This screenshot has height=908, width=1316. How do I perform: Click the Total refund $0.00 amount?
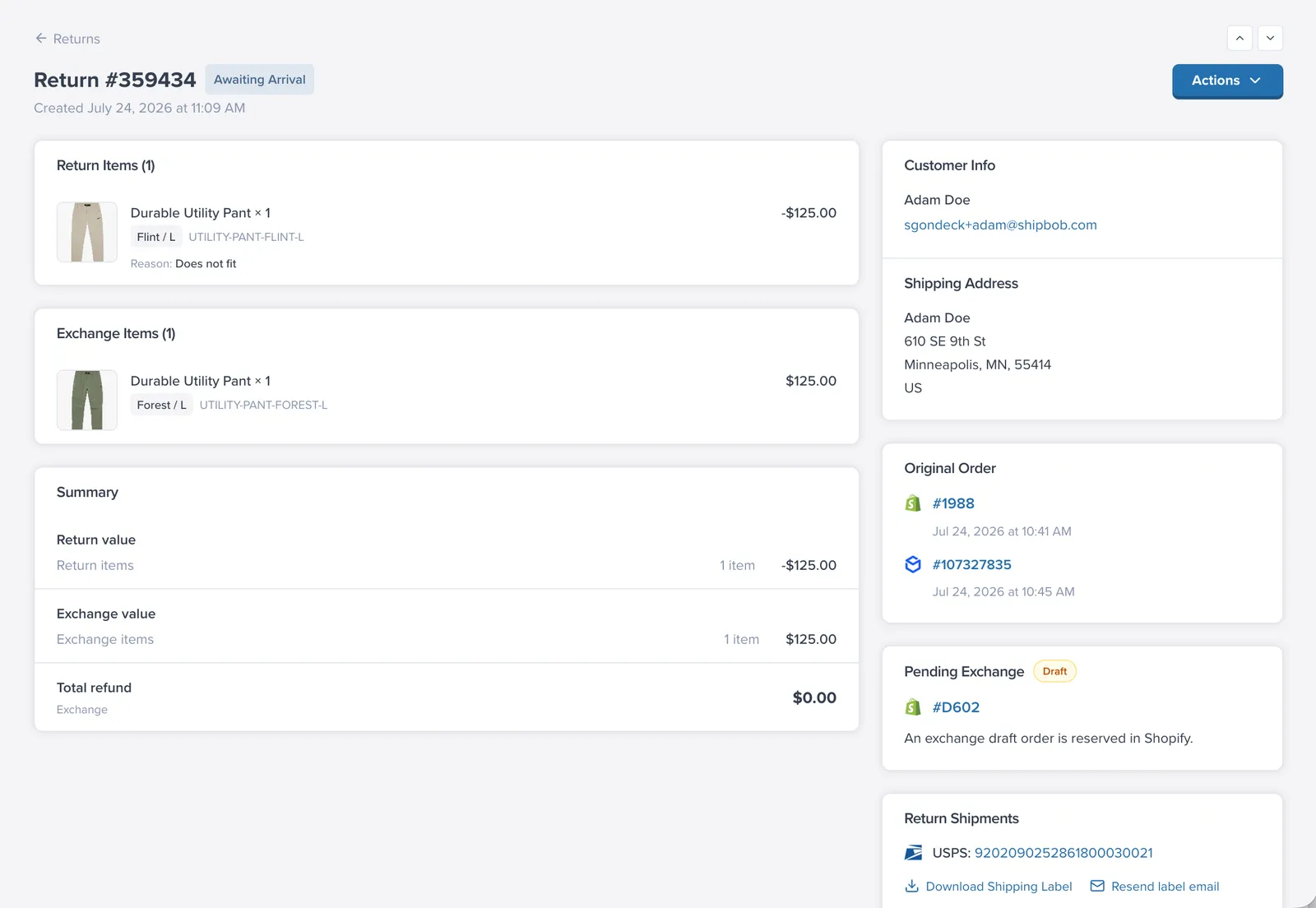[x=814, y=697]
